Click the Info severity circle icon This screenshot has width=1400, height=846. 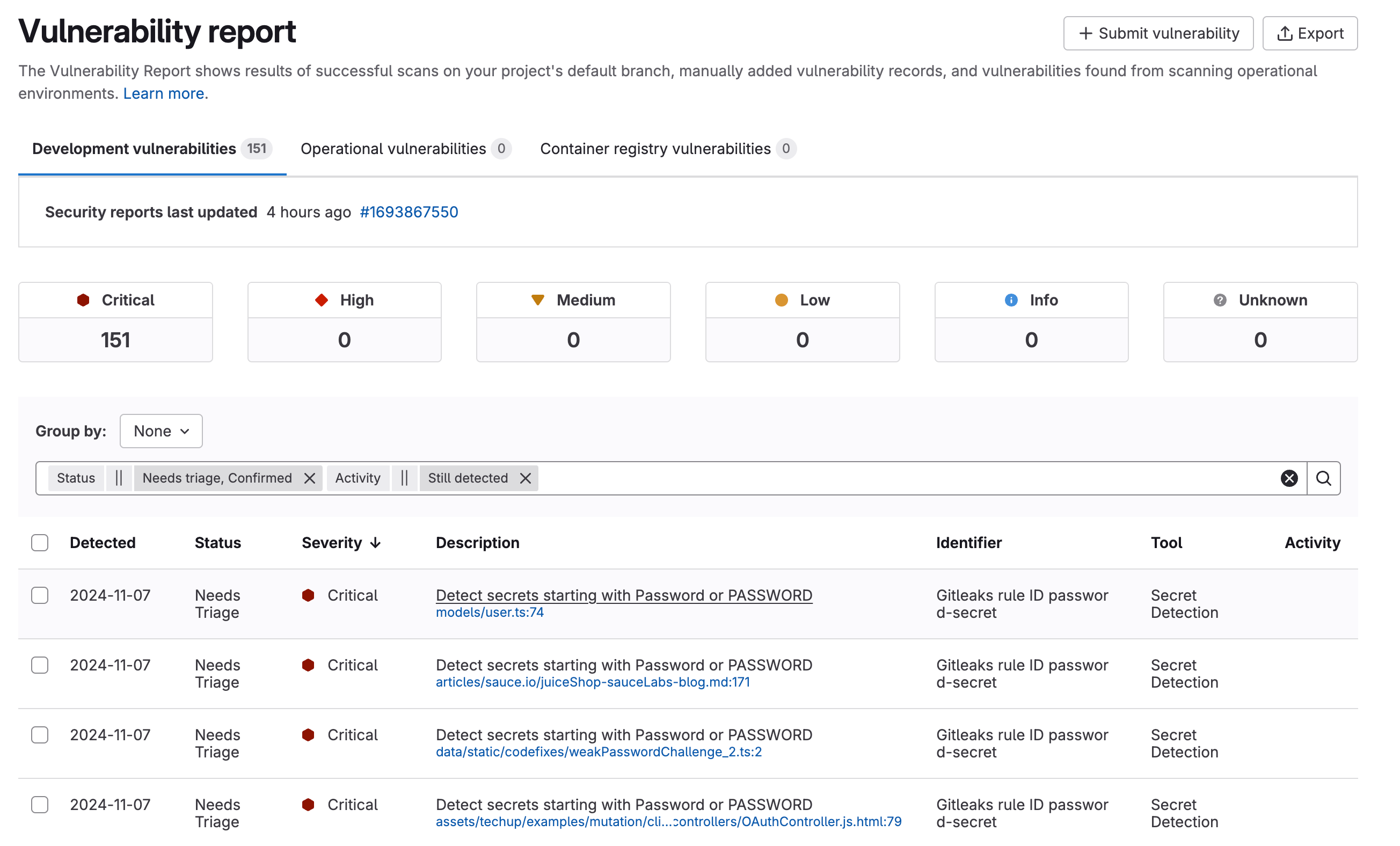(1011, 300)
